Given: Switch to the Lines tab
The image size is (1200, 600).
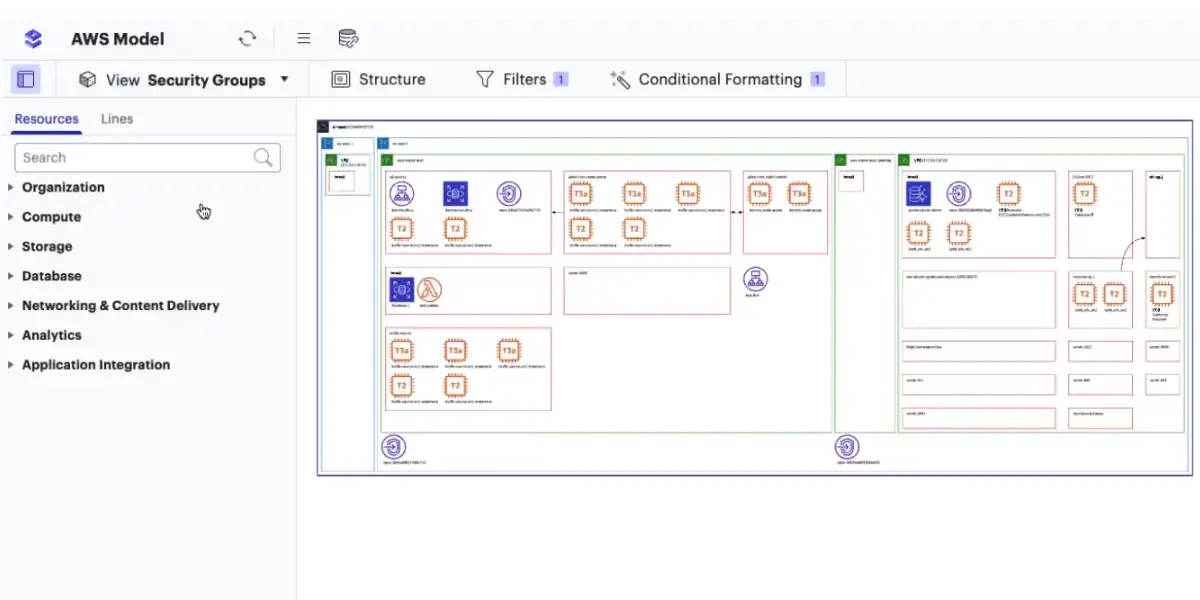Looking at the screenshot, I should pyautogui.click(x=117, y=119).
